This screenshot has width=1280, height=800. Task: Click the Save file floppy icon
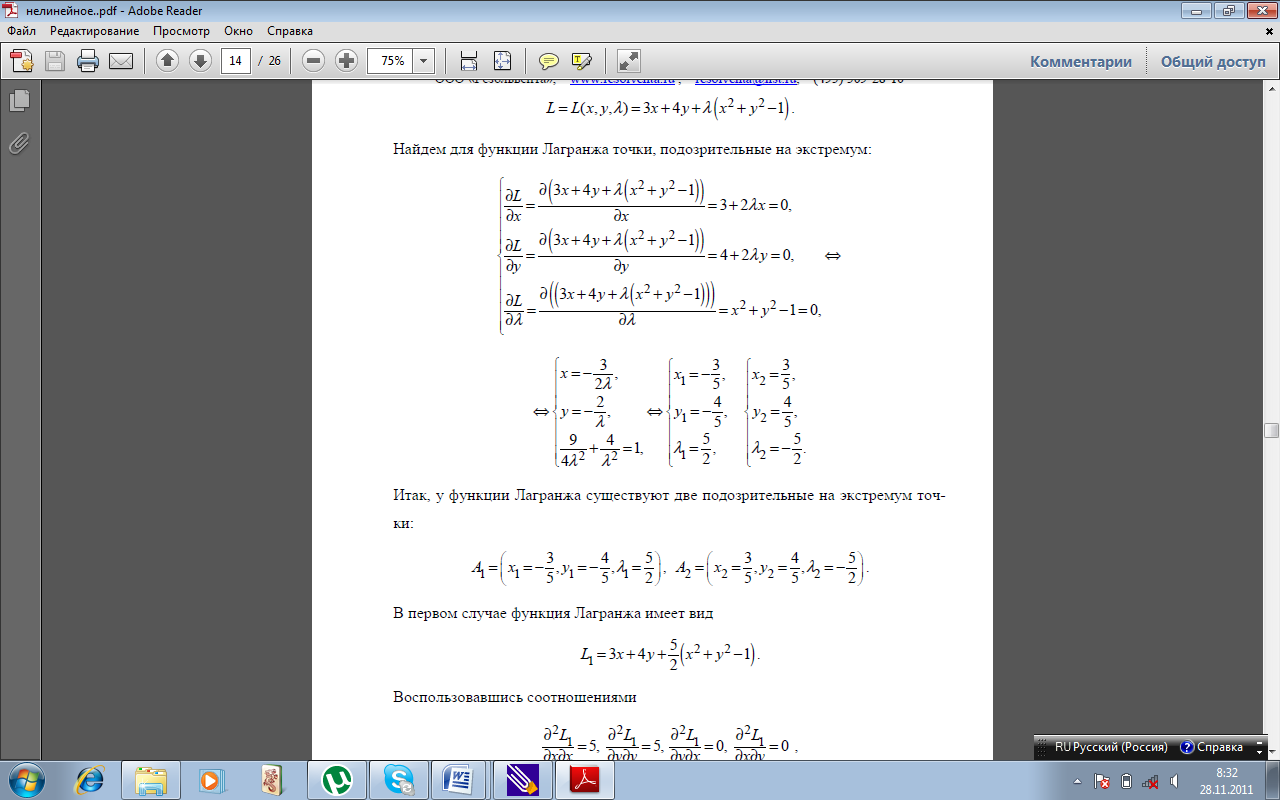[54, 61]
